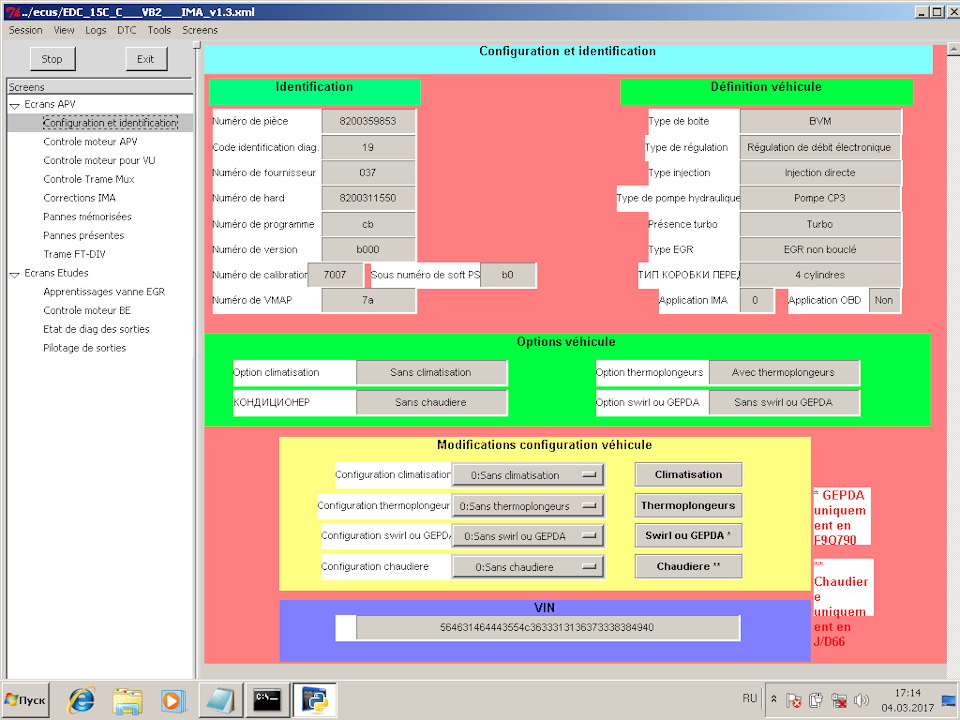Click the volume speaker tray icon
The image size is (960, 720).
coord(861,700)
